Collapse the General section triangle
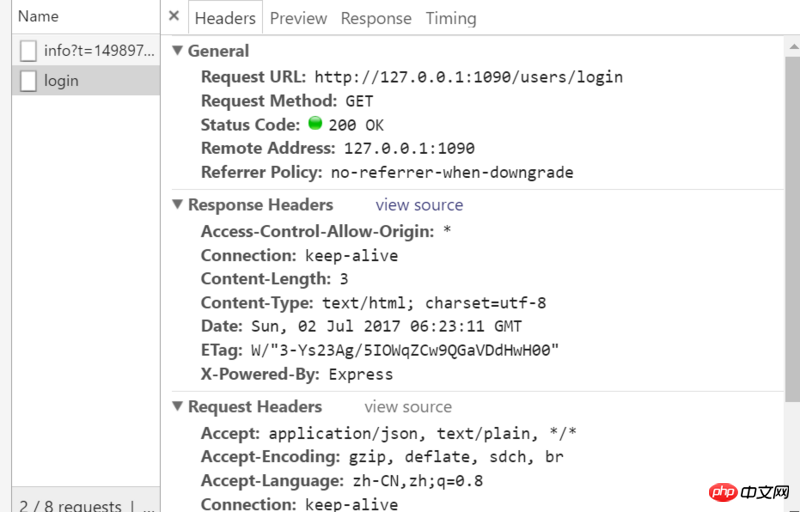Image resolution: width=800 pixels, height=512 pixels. click(x=177, y=50)
